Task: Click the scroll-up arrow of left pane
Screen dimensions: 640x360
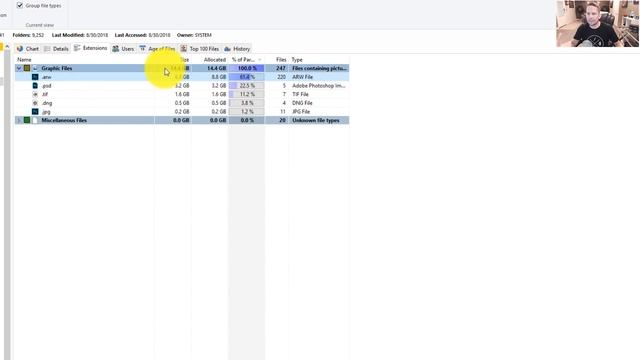Action: click(7, 47)
